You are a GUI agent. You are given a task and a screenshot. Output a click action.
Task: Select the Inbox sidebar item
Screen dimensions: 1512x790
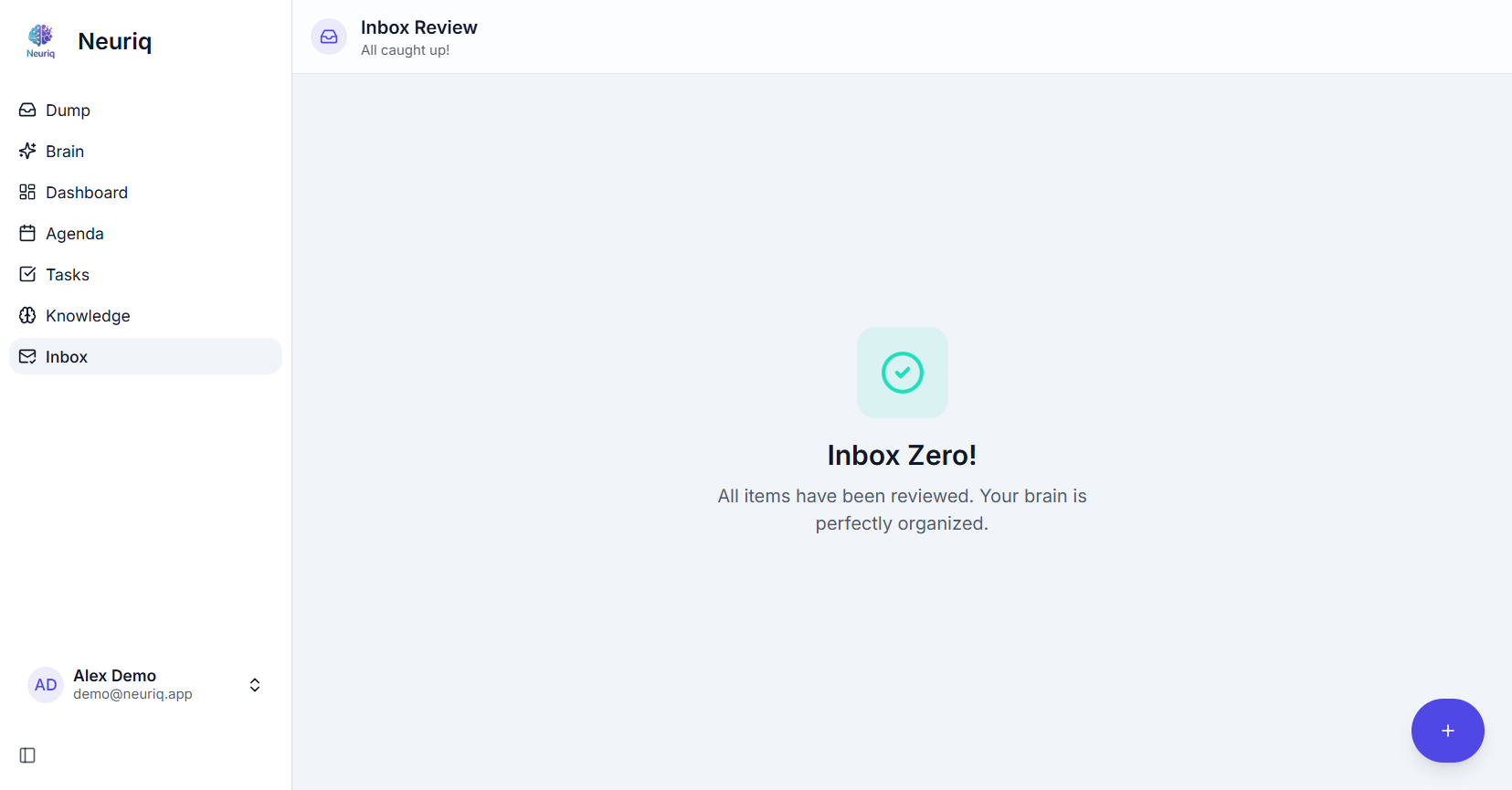(145, 356)
